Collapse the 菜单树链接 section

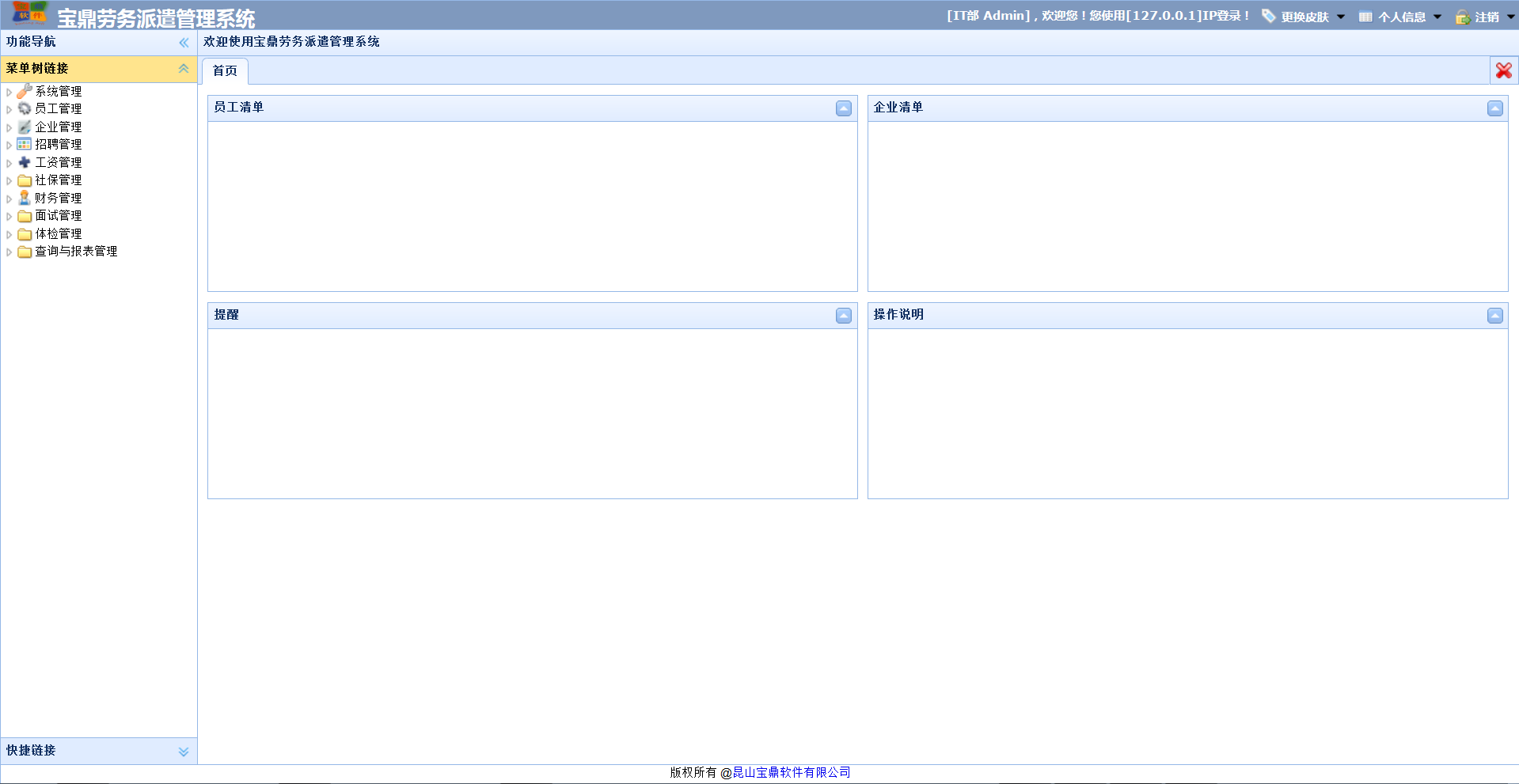(x=184, y=69)
